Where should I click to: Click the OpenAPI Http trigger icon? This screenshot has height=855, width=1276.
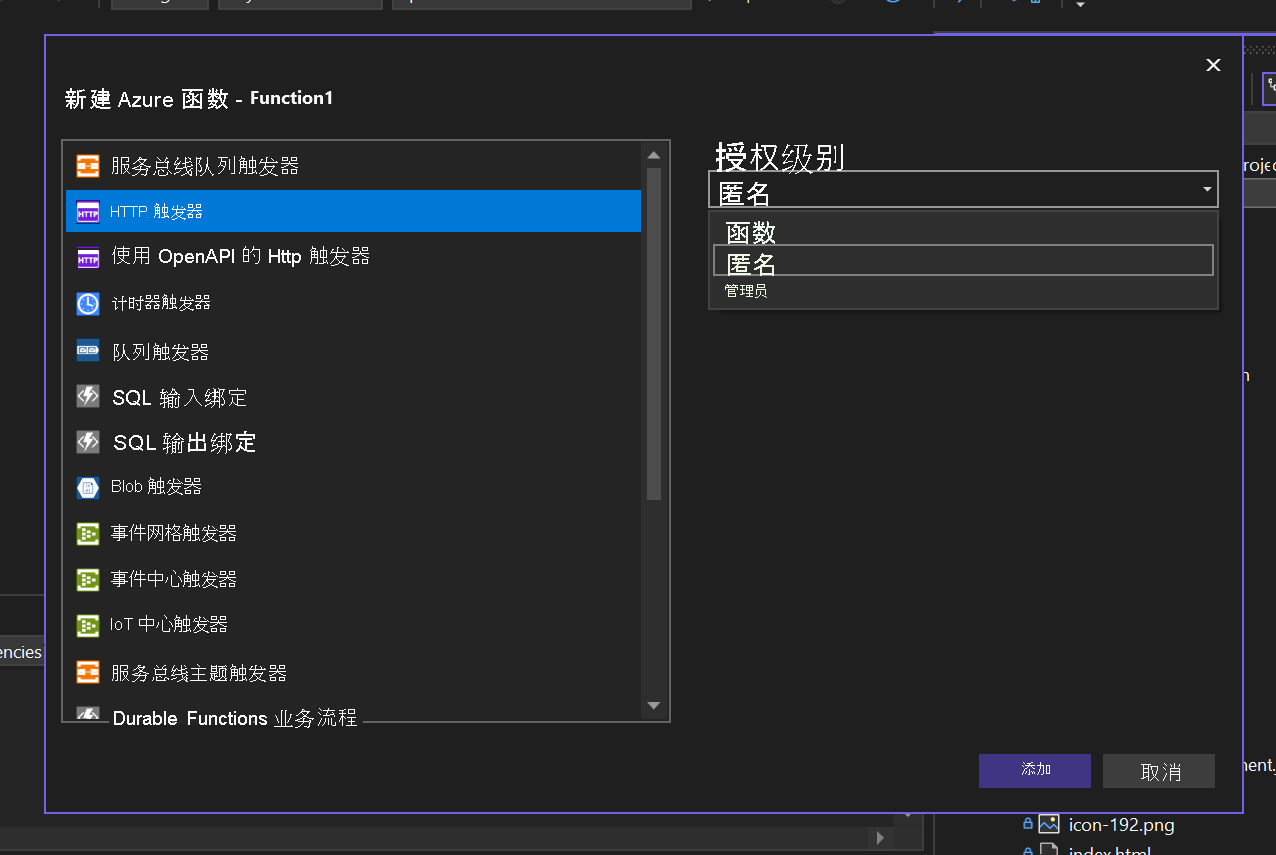click(x=88, y=258)
